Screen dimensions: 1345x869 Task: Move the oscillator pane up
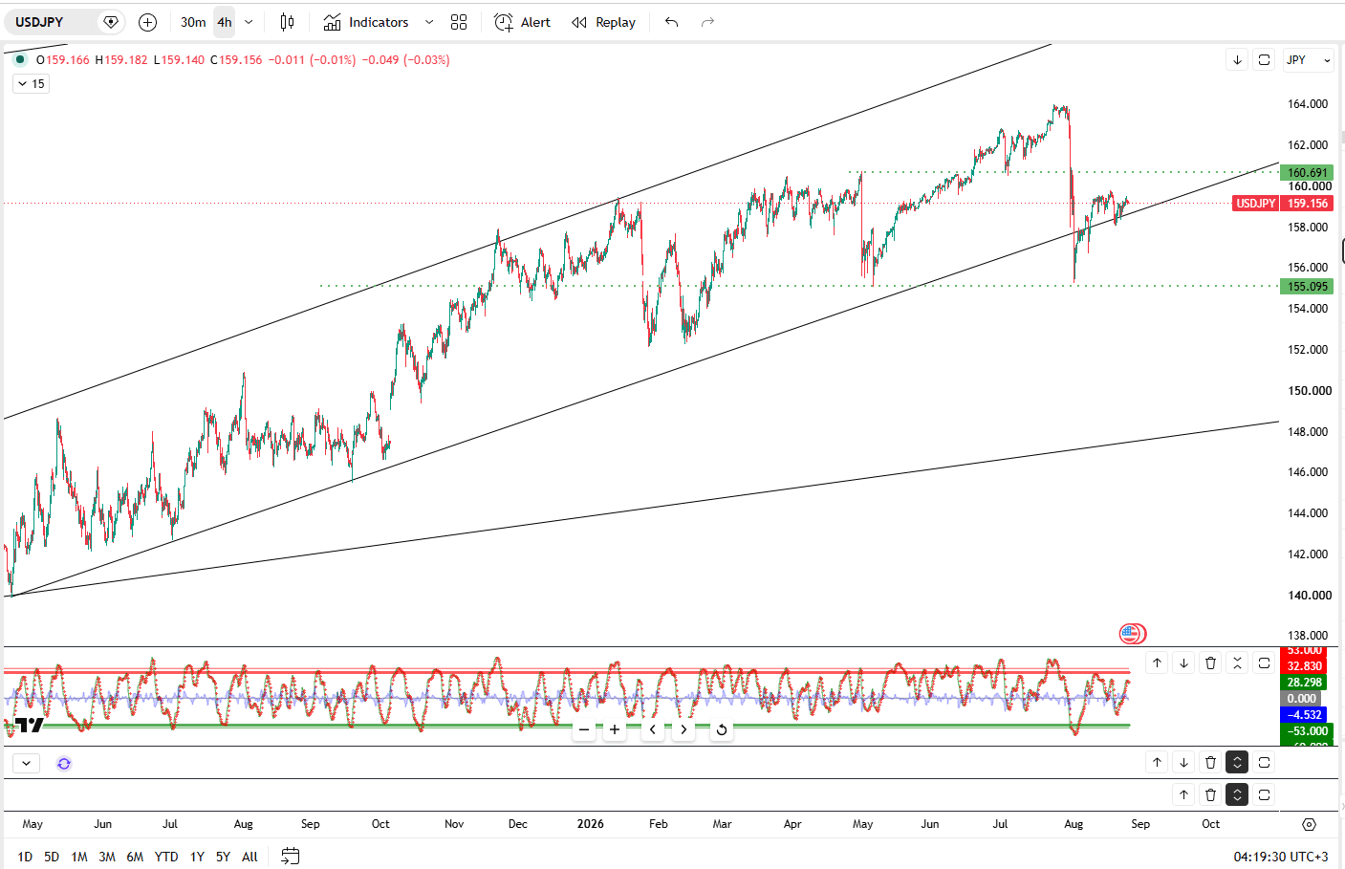(1157, 663)
